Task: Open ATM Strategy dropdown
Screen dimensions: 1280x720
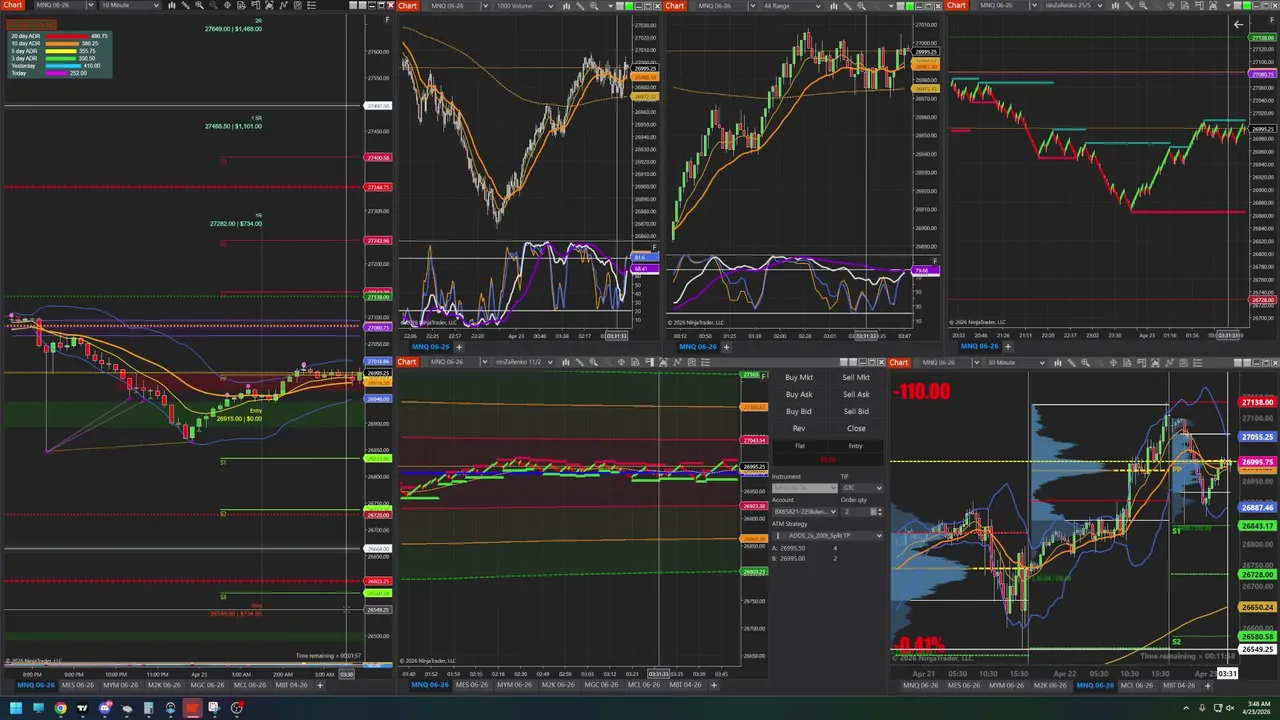Action: click(828, 536)
